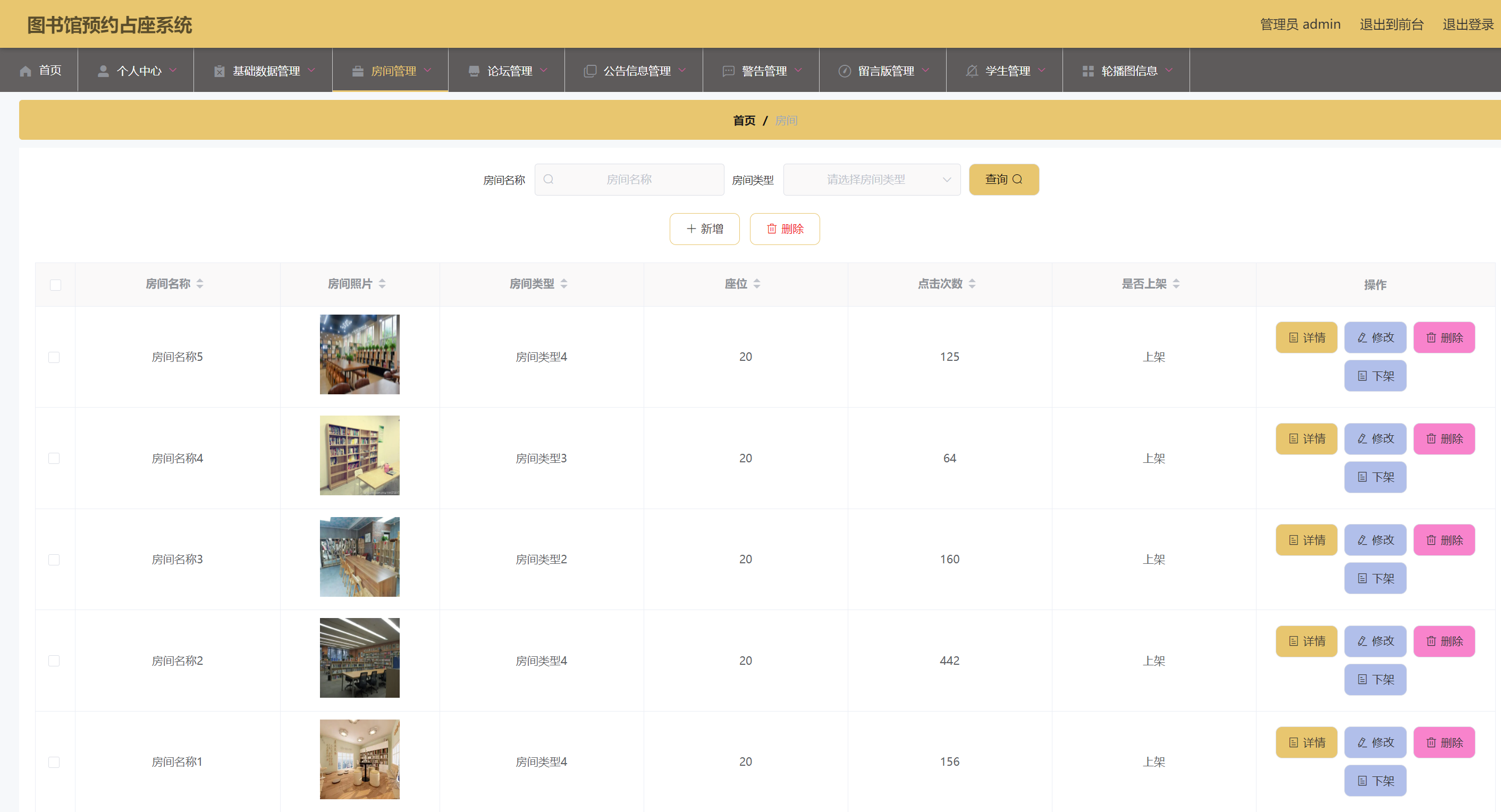This screenshot has height=812, width=1501.
Task: Click the chat bubble icon beside 警告管理
Action: [x=728, y=71]
